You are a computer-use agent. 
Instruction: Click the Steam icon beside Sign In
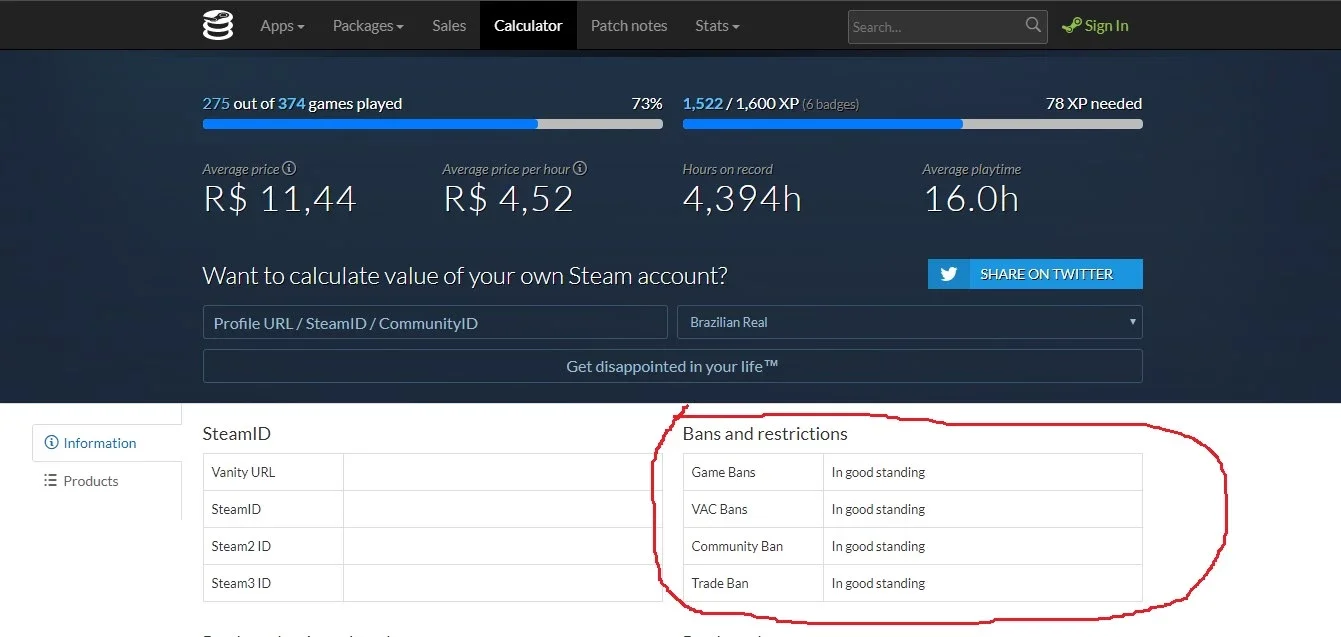(1071, 26)
